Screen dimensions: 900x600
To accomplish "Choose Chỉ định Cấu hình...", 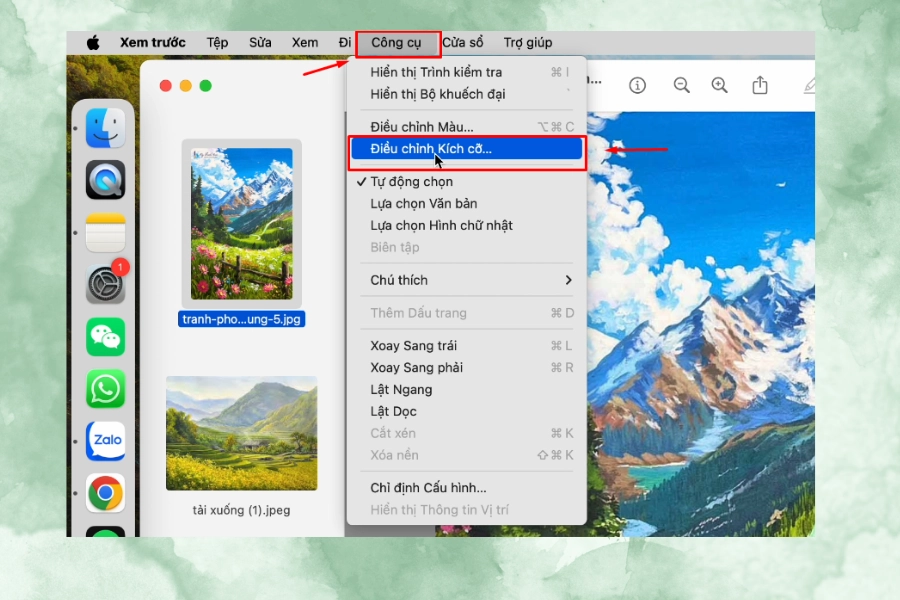I will 467,488.
